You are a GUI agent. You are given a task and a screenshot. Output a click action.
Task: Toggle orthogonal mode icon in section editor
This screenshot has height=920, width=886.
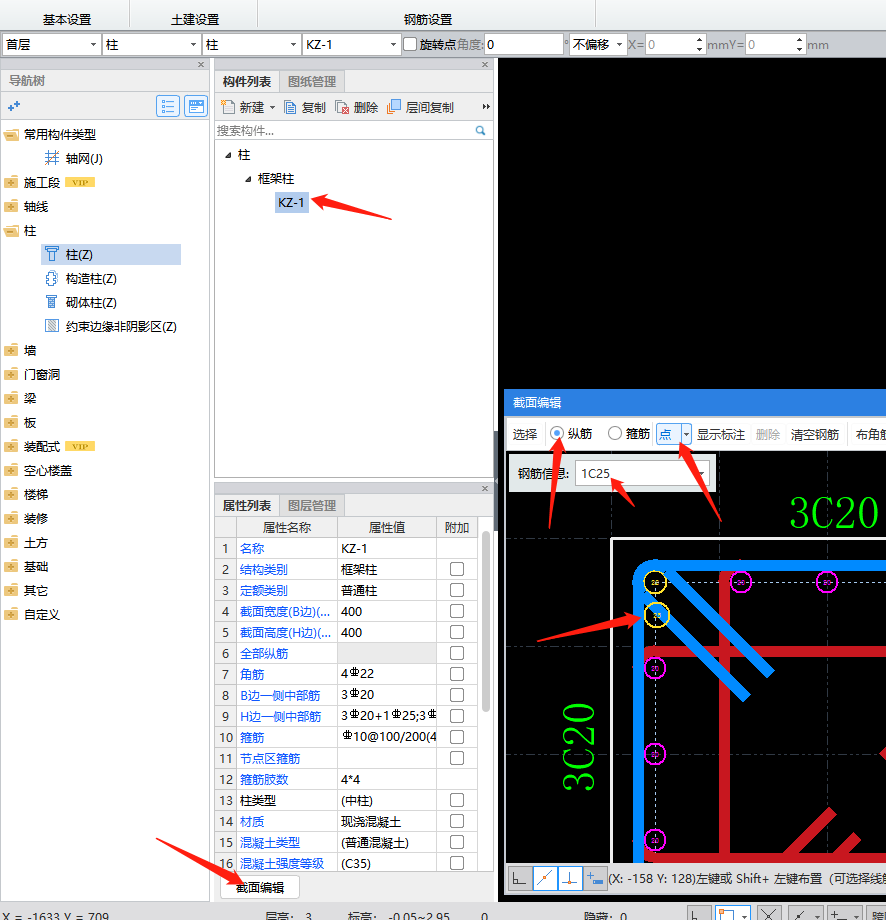click(x=520, y=878)
